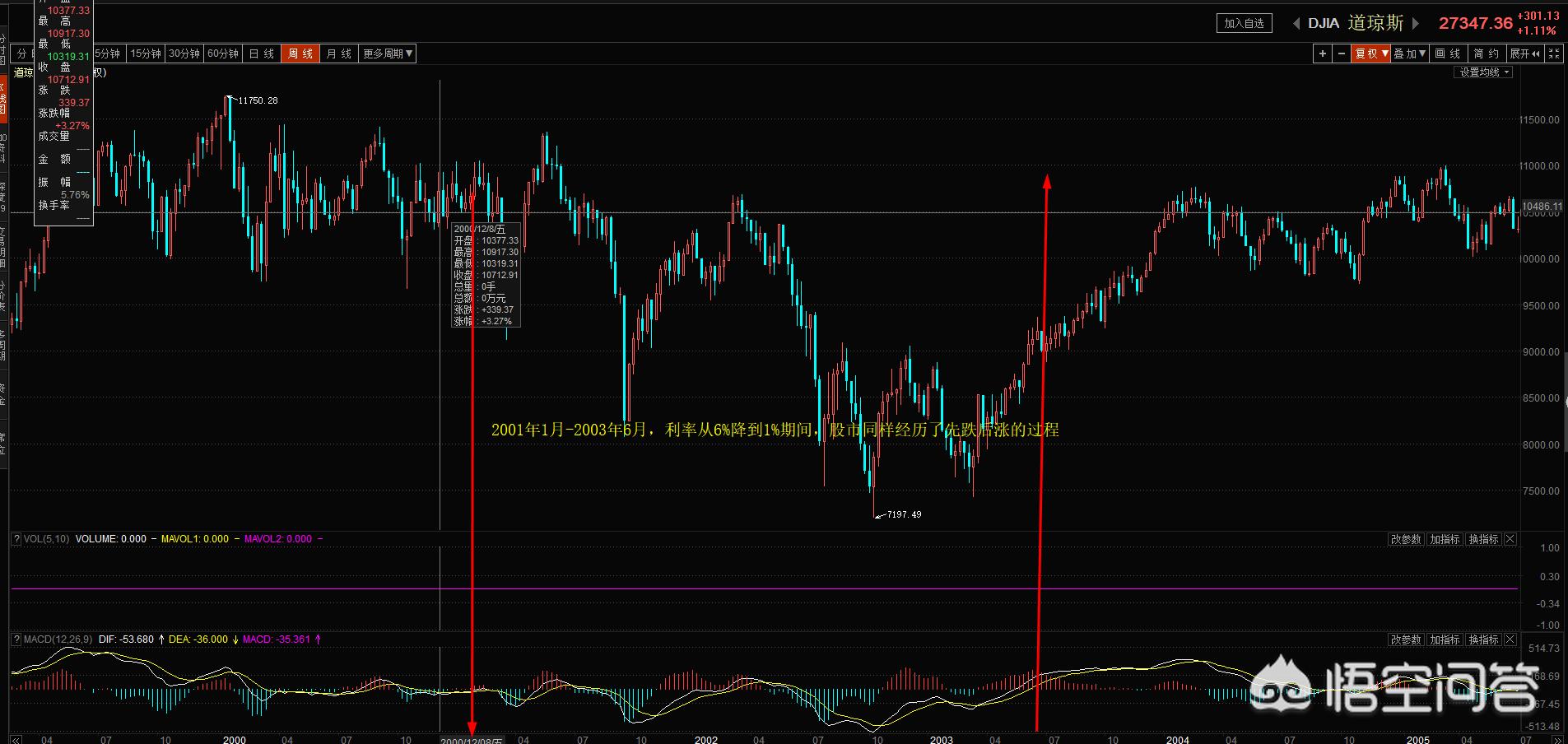
Task: Click 换指标 in the VOL panel
Action: coord(1483,539)
